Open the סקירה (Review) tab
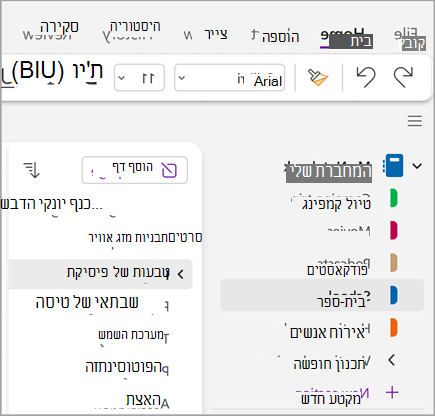This screenshot has height=416, width=435. tap(59, 27)
